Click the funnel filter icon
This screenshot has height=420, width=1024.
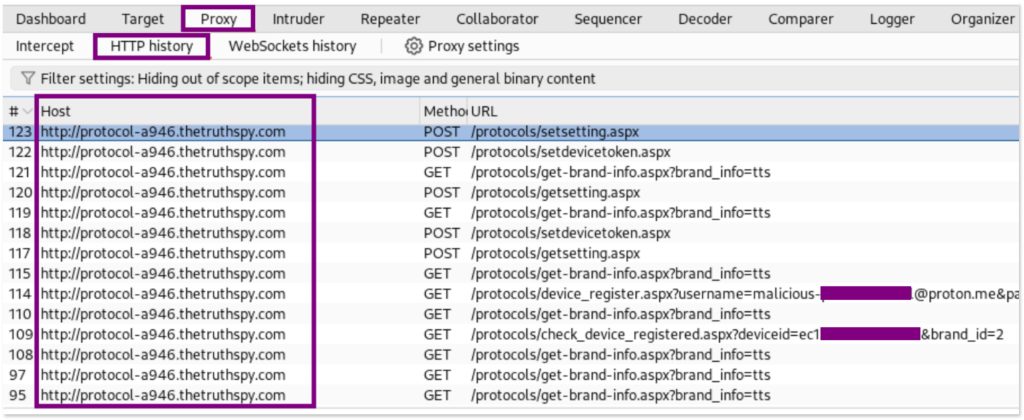point(27,78)
